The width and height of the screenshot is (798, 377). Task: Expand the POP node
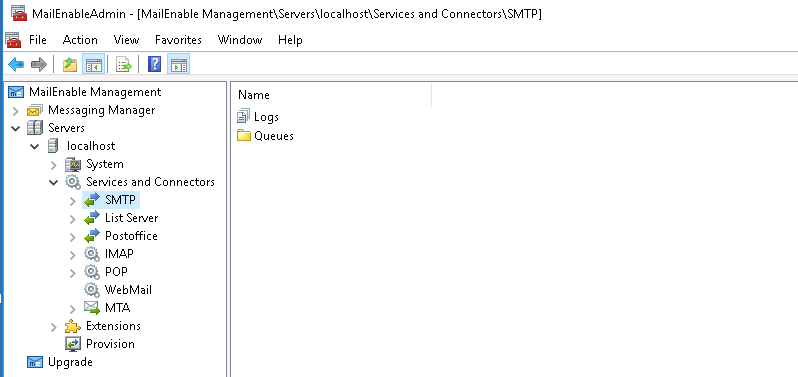[x=73, y=272]
